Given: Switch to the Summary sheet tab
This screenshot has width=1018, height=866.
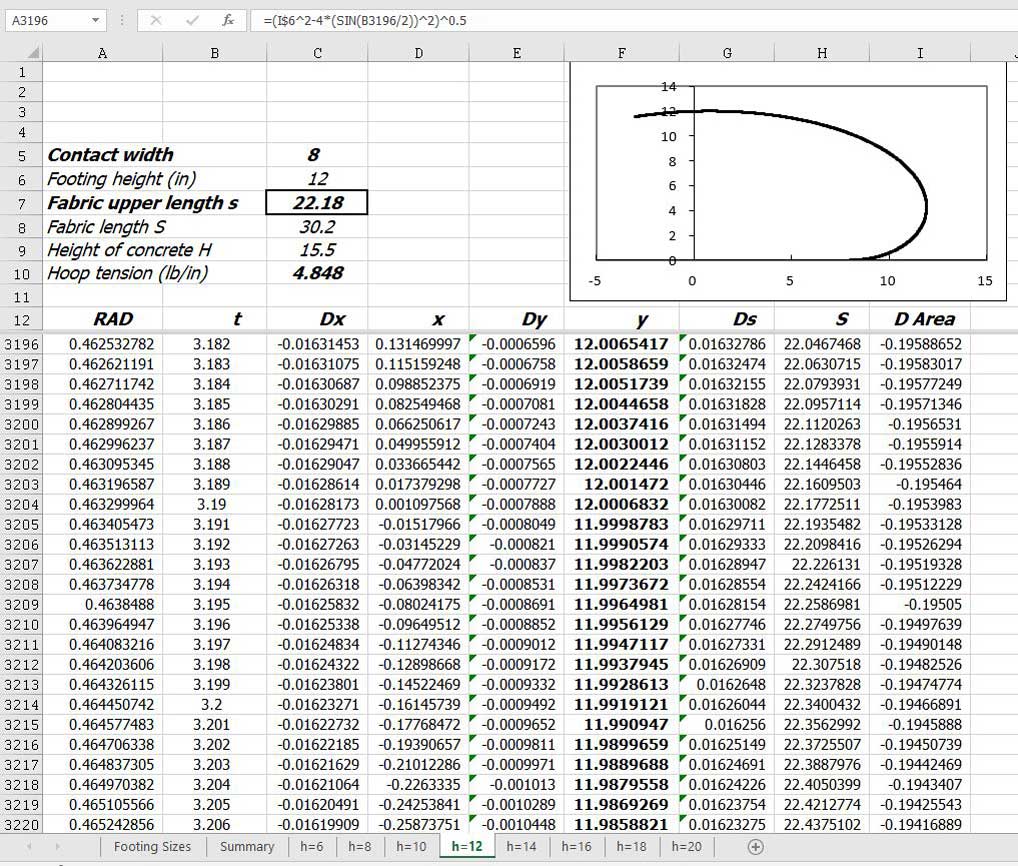Looking at the screenshot, I should 247,847.
